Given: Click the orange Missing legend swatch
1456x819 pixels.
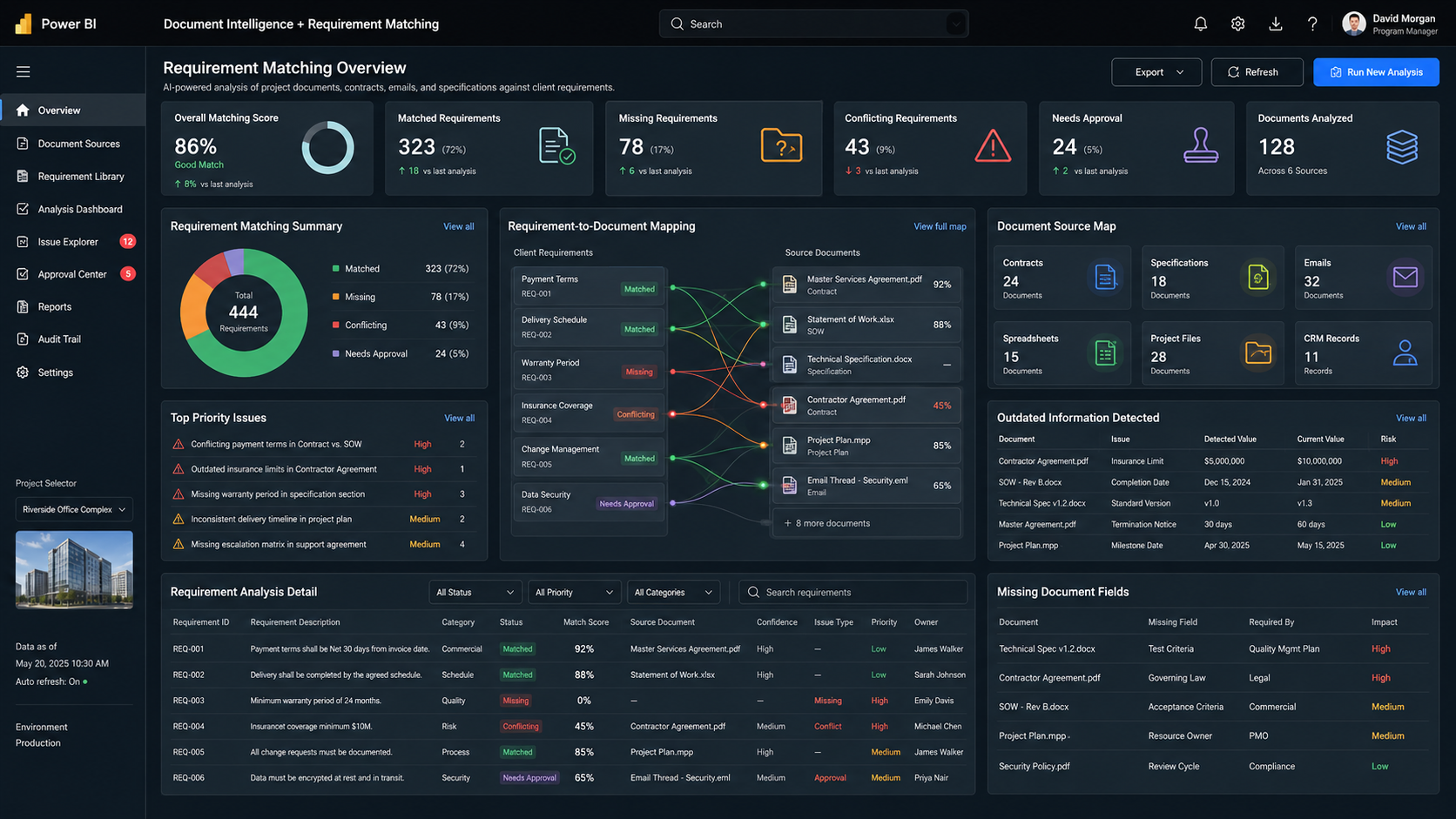Looking at the screenshot, I should (x=336, y=297).
